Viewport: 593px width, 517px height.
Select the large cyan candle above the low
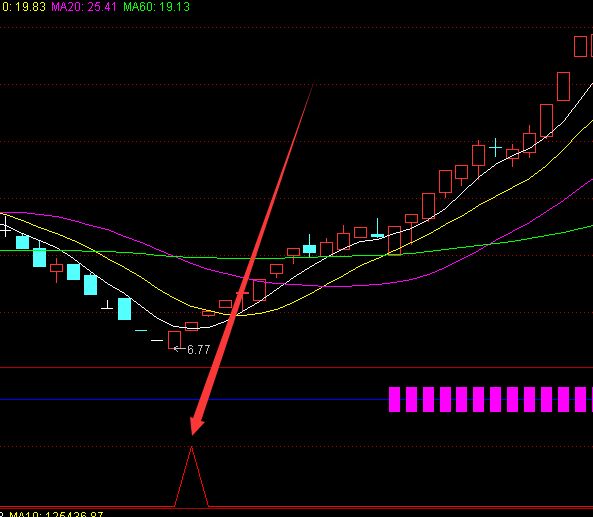click(124, 309)
